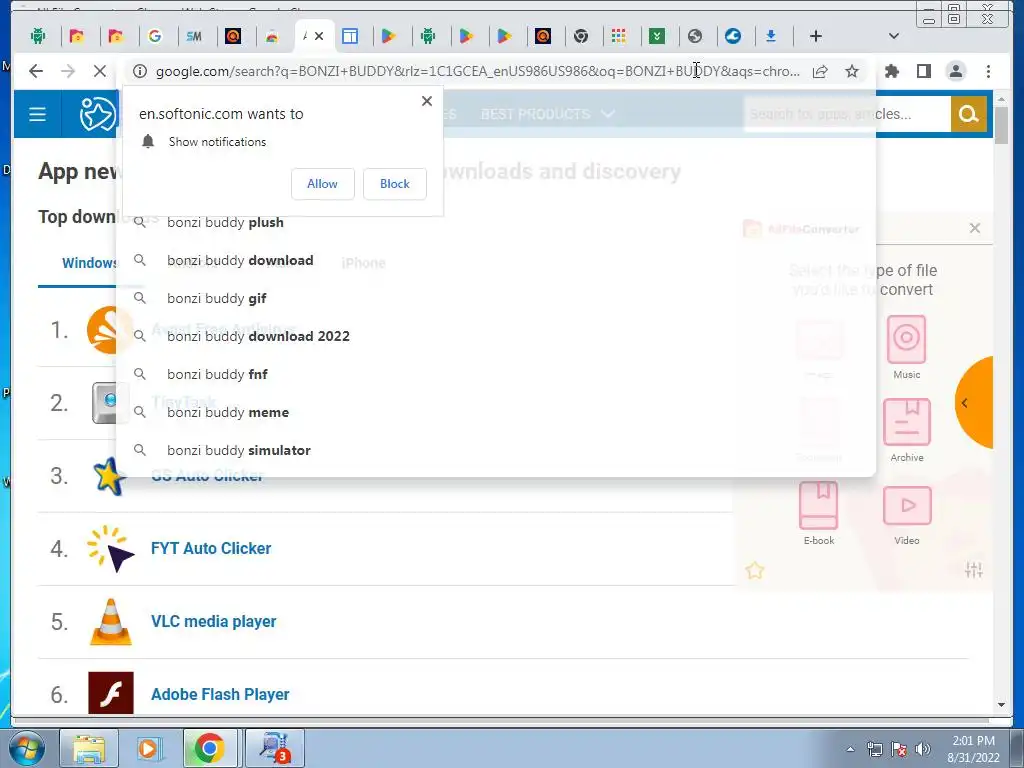1024x768 pixels.
Task: Close the currently active tab
Action: 319,36
